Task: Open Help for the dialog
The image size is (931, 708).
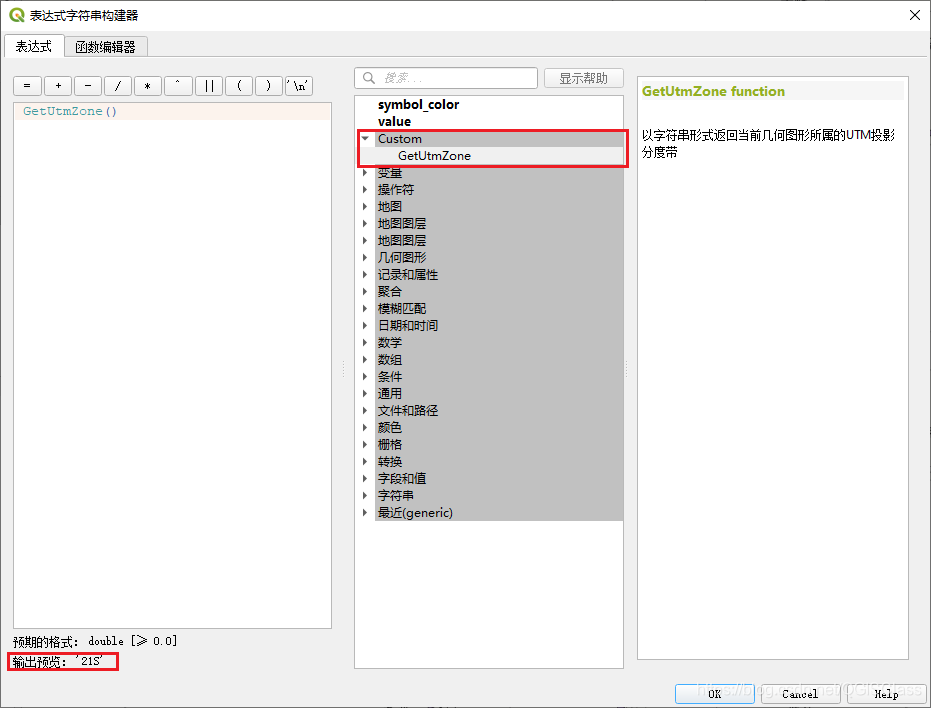Action: [x=886, y=694]
